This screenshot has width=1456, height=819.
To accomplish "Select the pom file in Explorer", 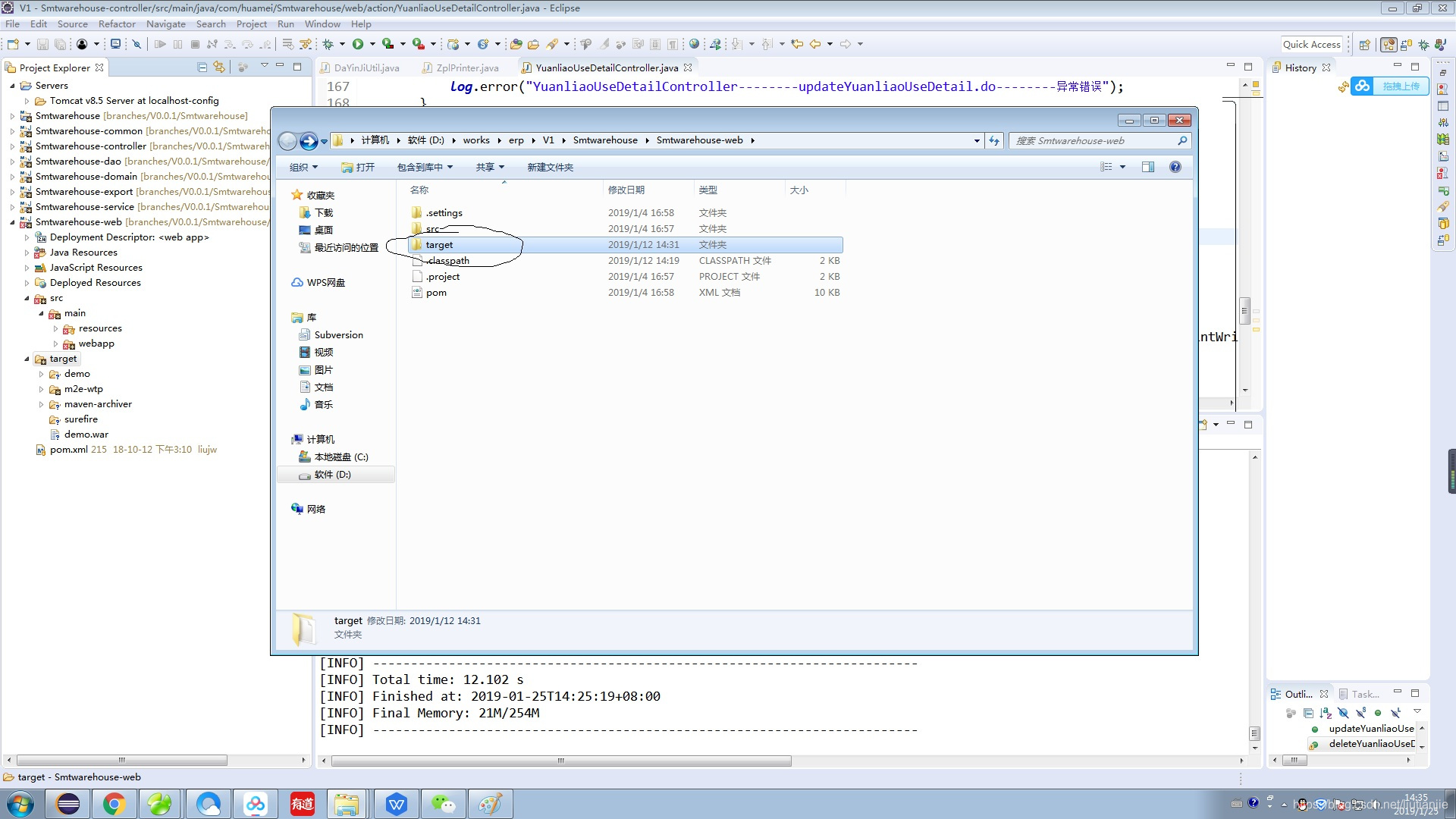I will 436,293.
